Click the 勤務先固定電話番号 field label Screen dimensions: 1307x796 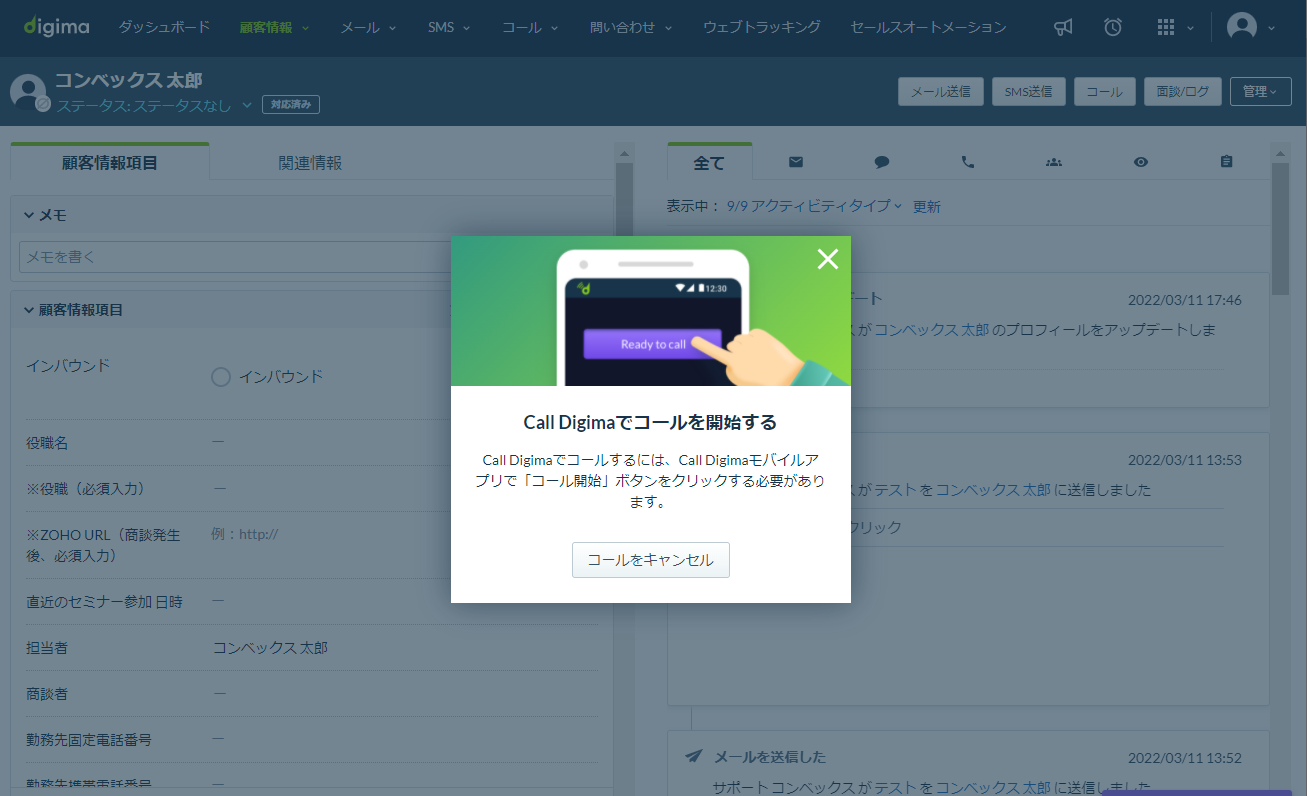[x=89, y=739]
